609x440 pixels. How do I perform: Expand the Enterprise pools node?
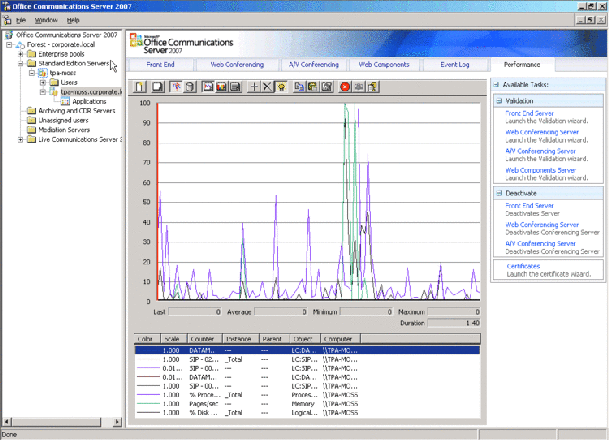pos(21,54)
